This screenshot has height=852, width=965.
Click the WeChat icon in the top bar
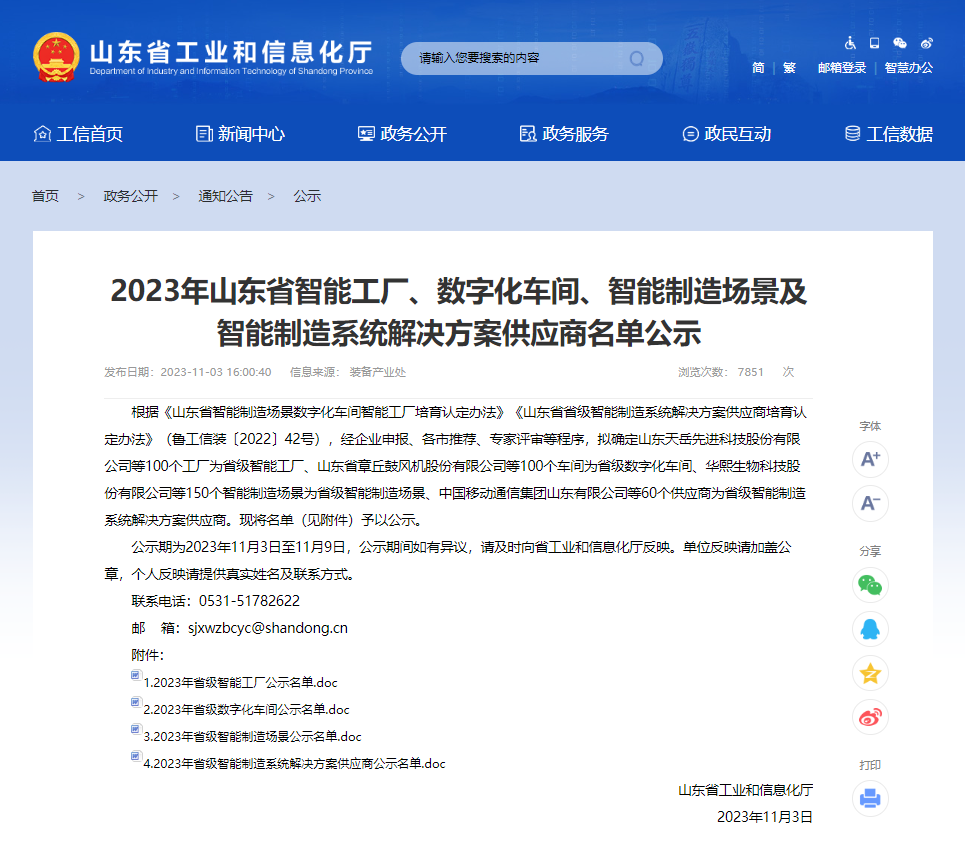(x=900, y=43)
